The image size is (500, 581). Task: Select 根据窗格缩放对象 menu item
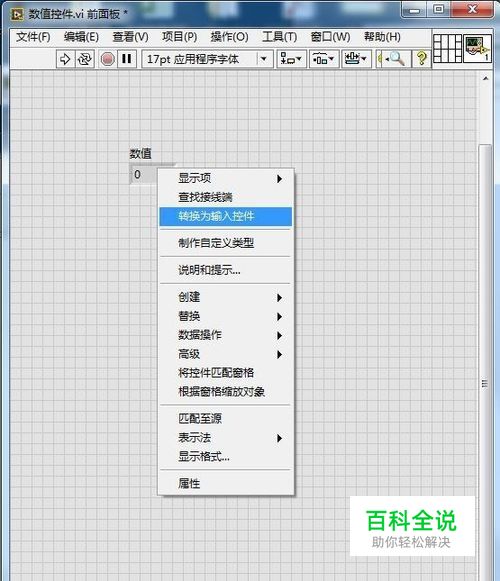[226, 392]
